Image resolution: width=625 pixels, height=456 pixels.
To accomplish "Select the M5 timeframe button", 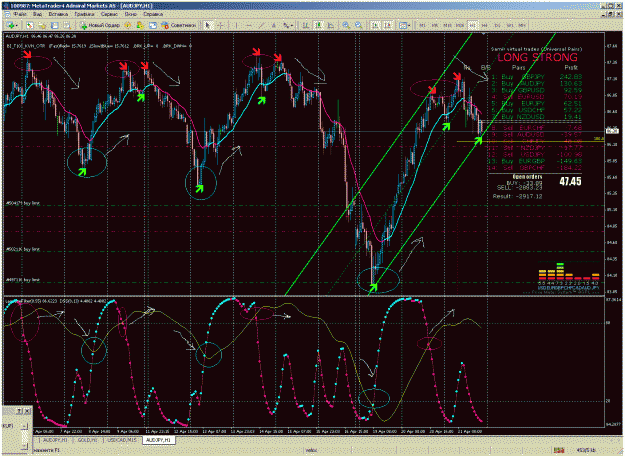I will (435, 25).
